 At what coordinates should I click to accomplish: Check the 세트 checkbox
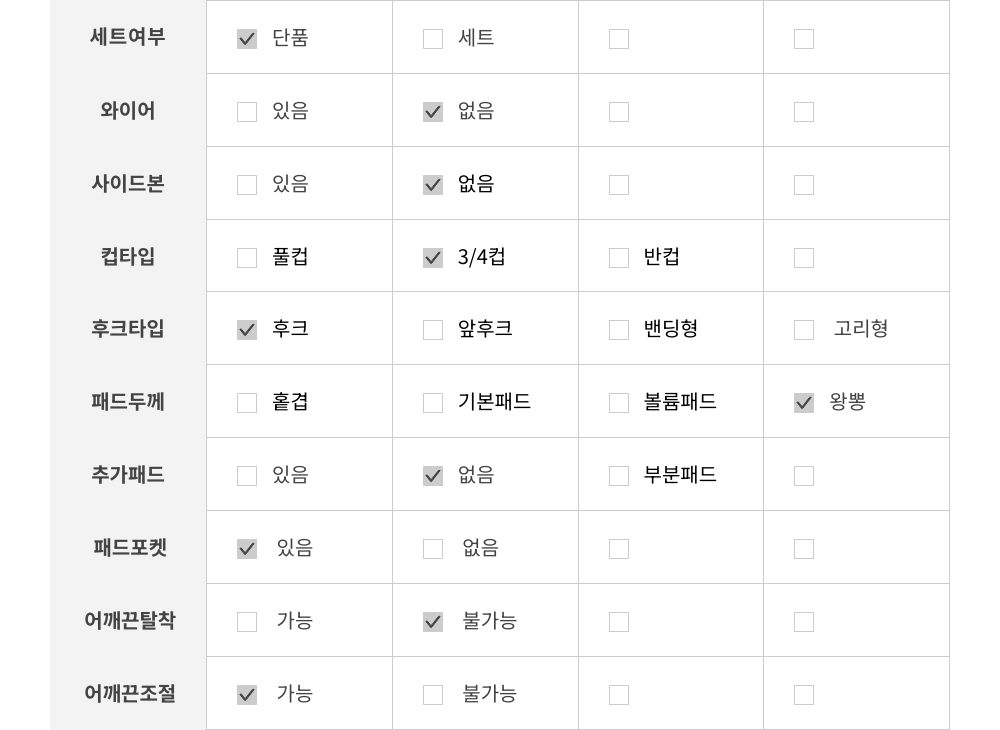(433, 39)
